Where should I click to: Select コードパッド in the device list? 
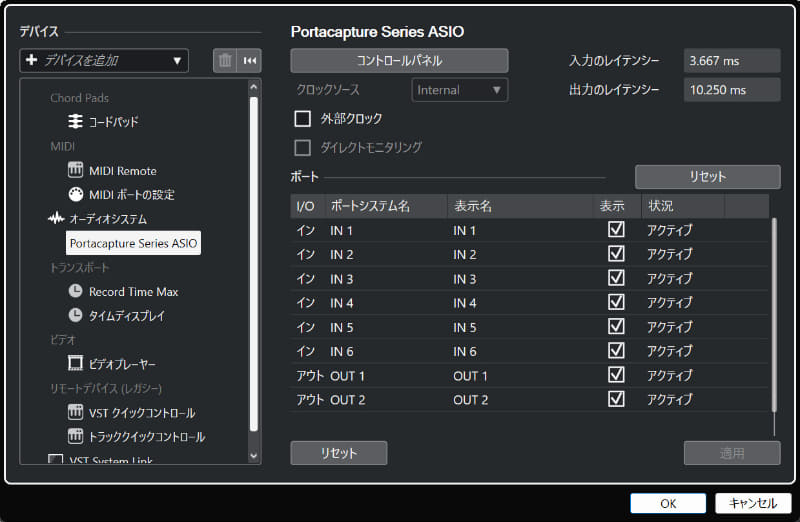[x=113, y=122]
